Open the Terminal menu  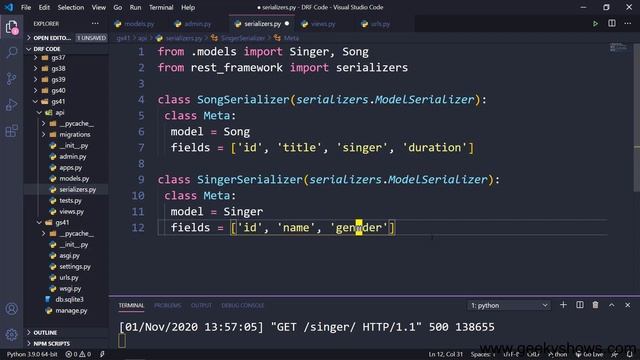pos(161,7)
